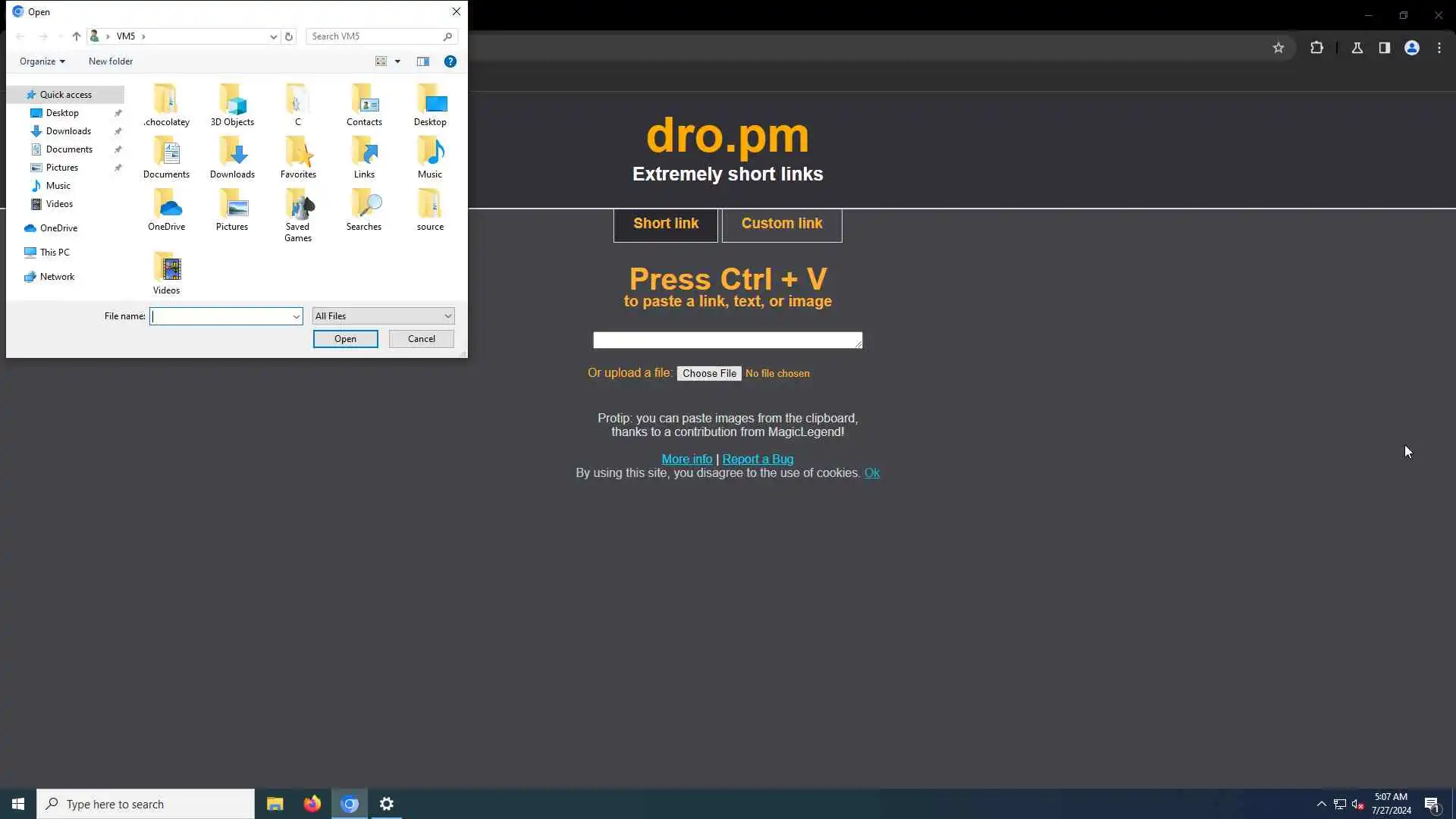Bookmark this page with the star icon
Screen dimensions: 1456x819
point(1279,48)
